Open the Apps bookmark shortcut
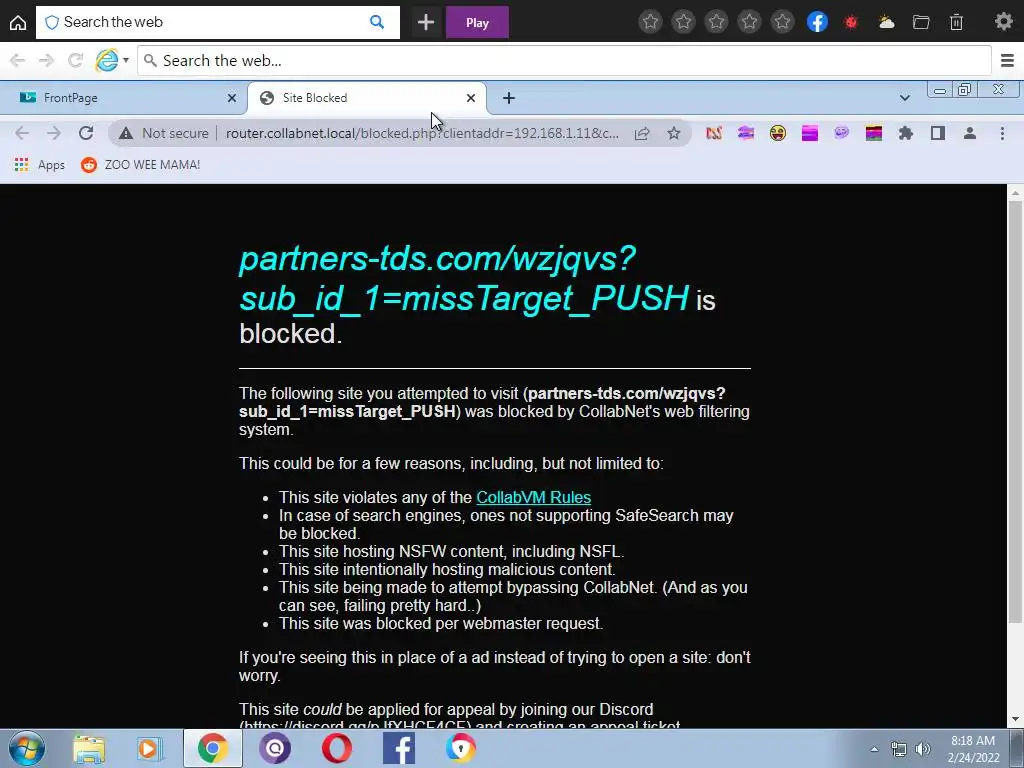Screen dimensions: 1024x768 pos(40,165)
